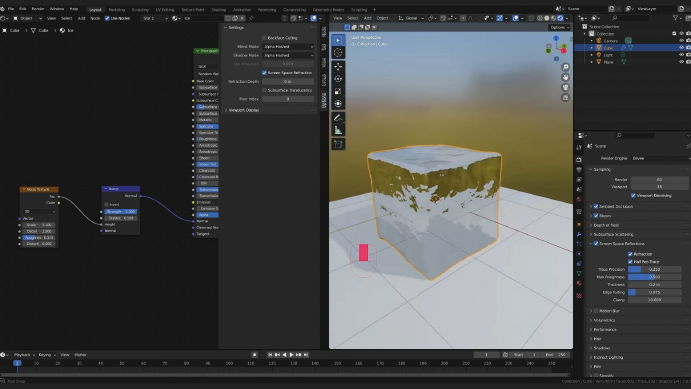
Task: Collapse the Sampling panel
Action: coord(602,169)
